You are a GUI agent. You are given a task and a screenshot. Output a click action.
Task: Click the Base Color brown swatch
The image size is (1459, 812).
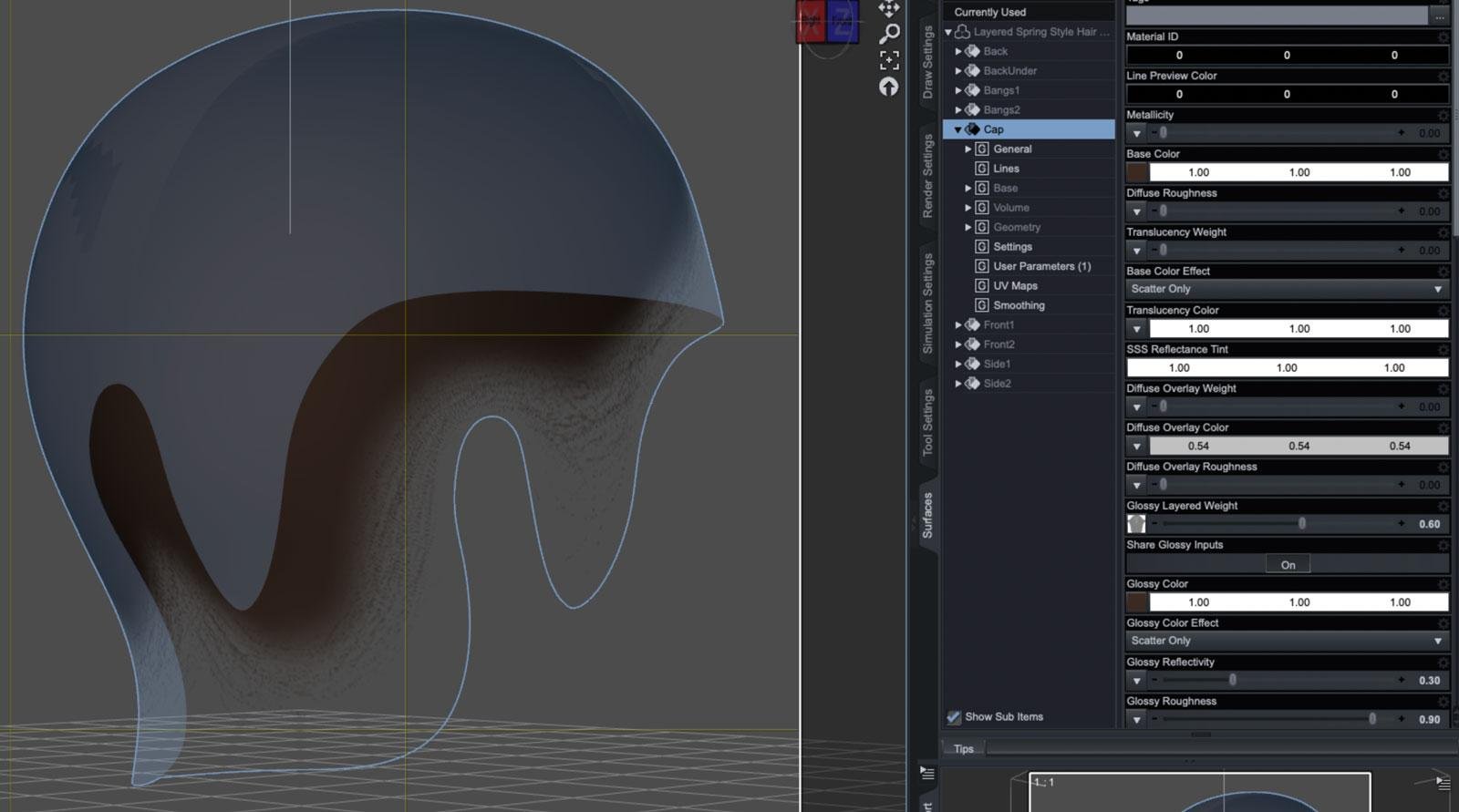[x=1137, y=172]
